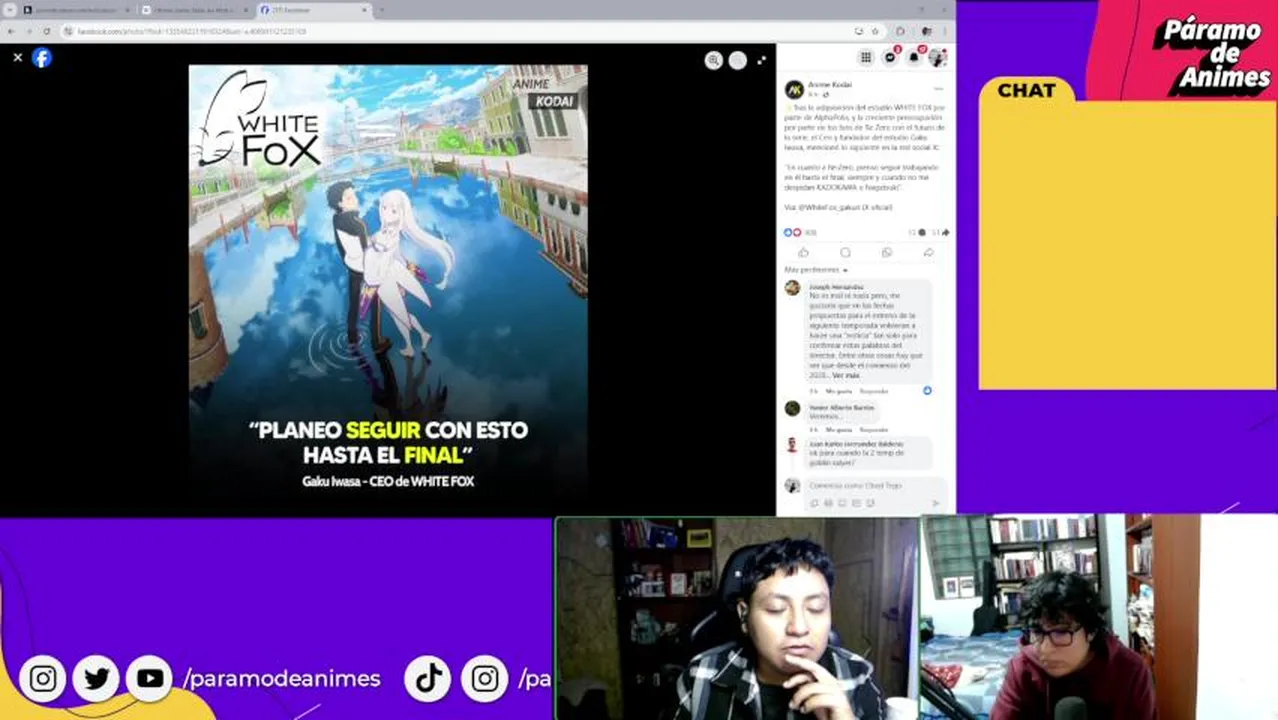This screenshot has height=720, width=1278.
Task: Open Juan Karlos Hernandez Baldenz's commenter avatar
Action: pos(792,445)
